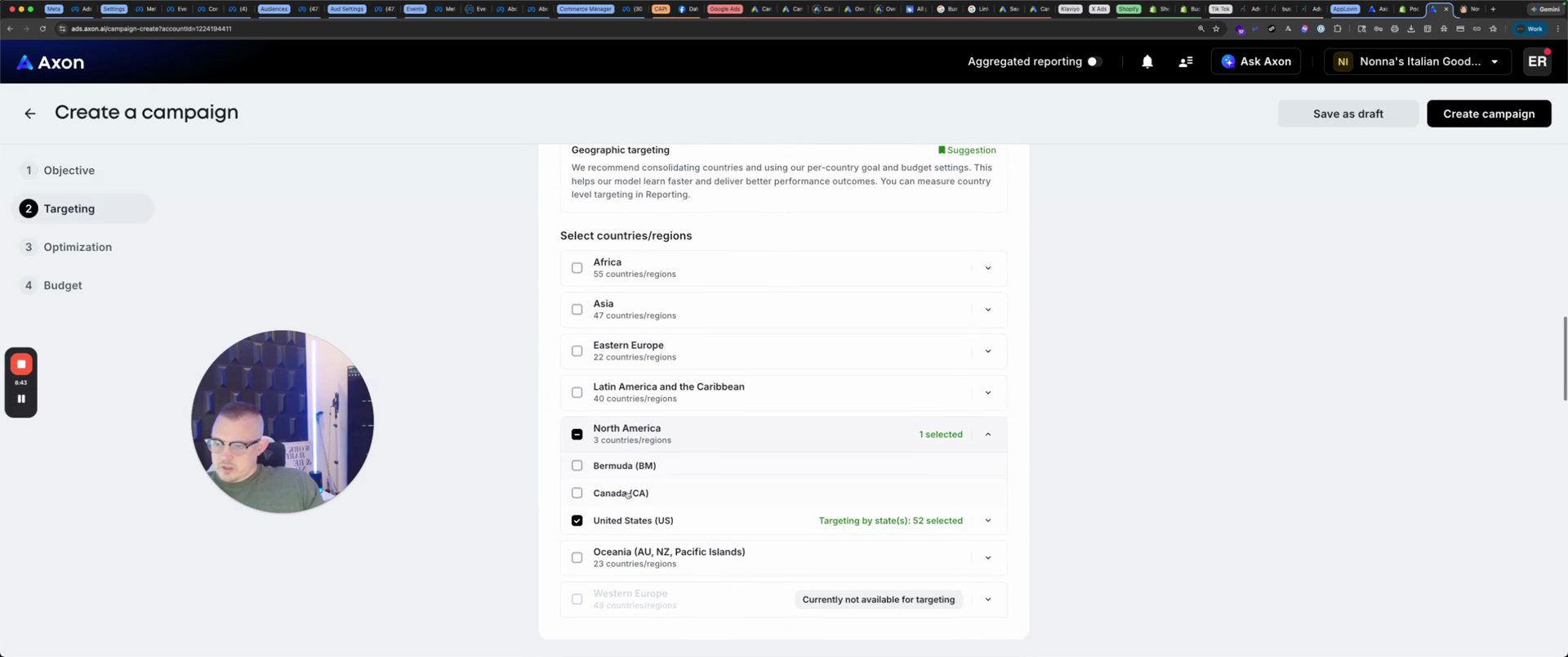1568x657 pixels.
Task: Open the ER profile avatar
Action: 1536,62
